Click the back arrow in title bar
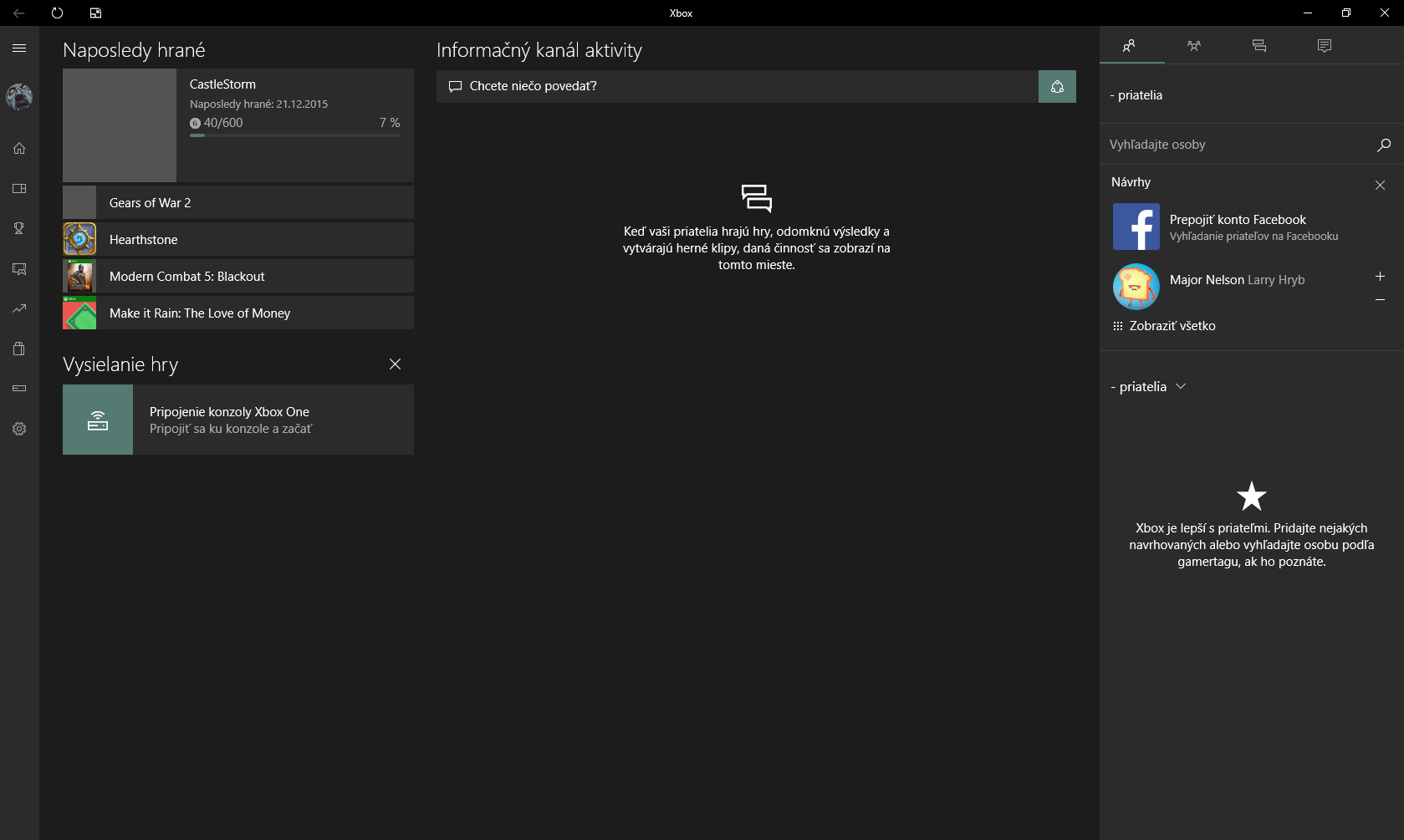 pos(18,13)
